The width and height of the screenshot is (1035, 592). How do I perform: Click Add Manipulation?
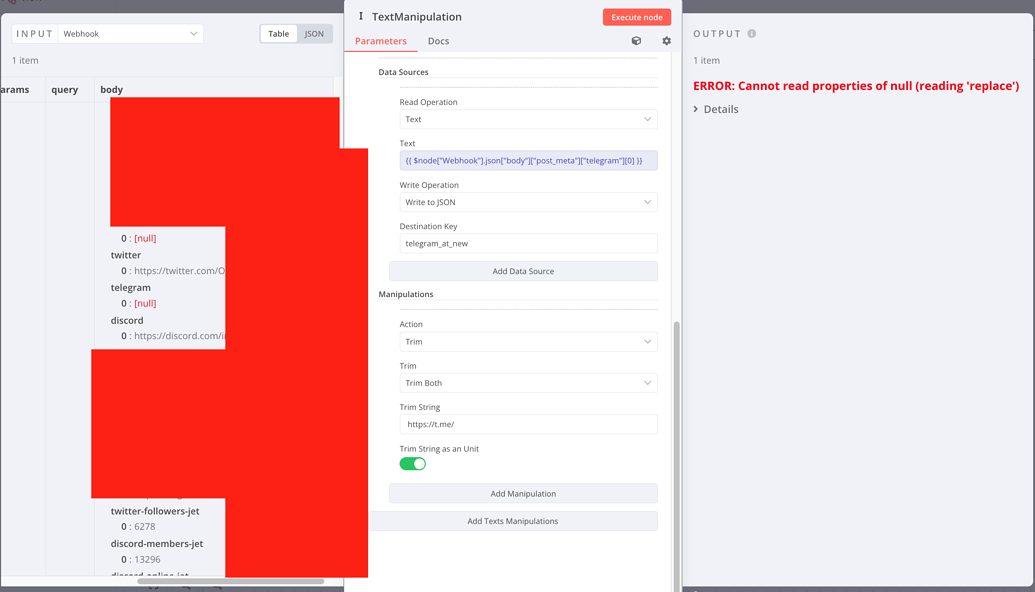(x=523, y=493)
